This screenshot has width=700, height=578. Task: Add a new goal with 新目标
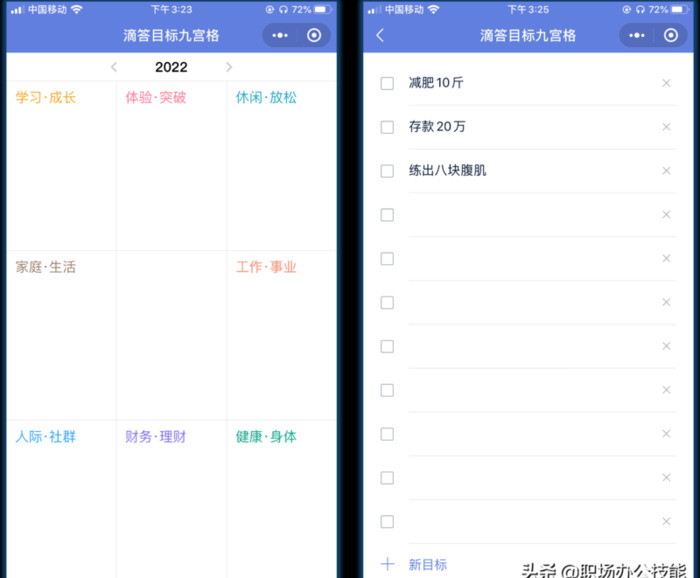pos(428,565)
